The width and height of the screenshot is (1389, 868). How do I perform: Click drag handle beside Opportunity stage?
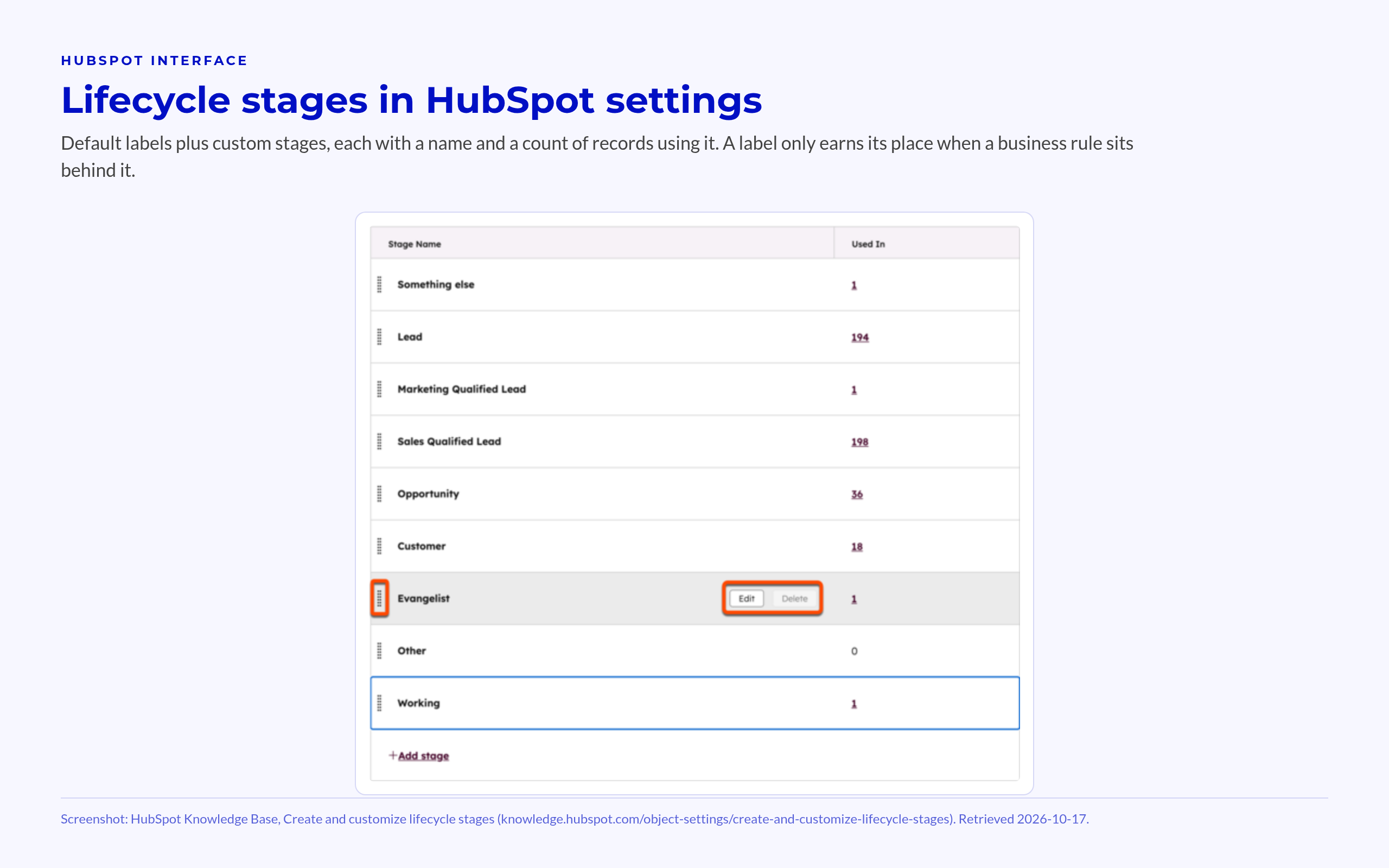coord(379,494)
